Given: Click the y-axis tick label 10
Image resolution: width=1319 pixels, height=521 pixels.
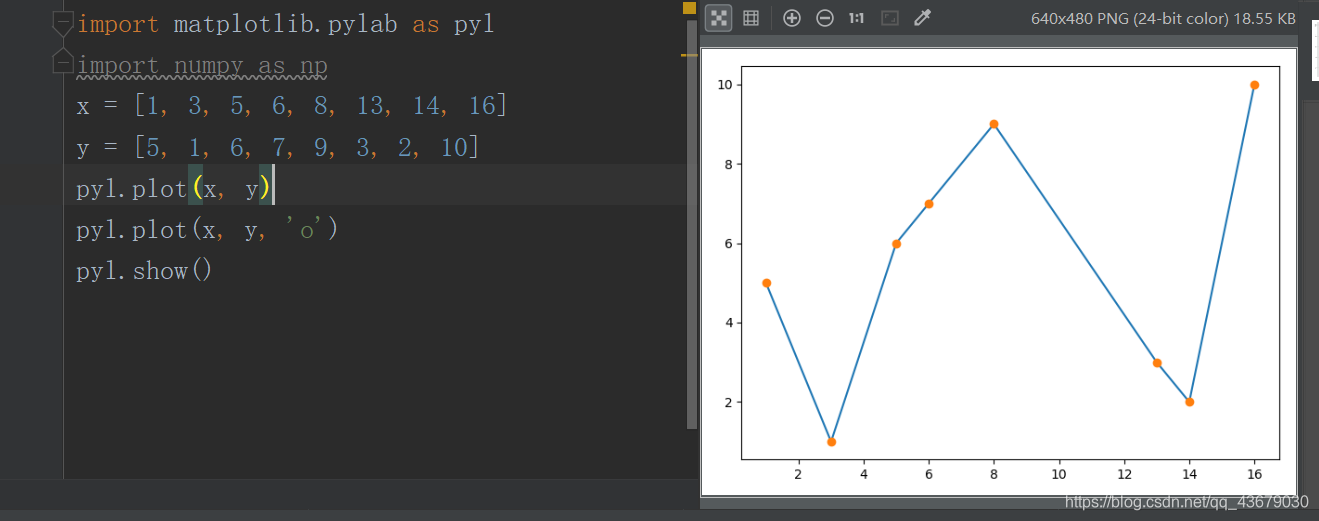Looking at the screenshot, I should [725, 85].
